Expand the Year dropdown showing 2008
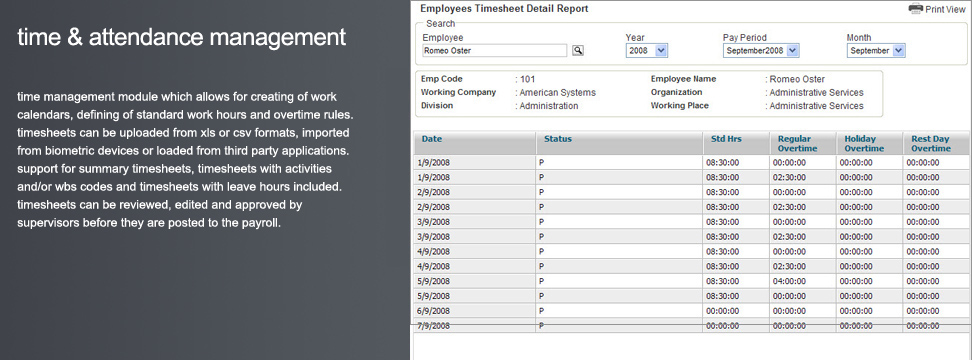The image size is (972, 360). point(647,51)
